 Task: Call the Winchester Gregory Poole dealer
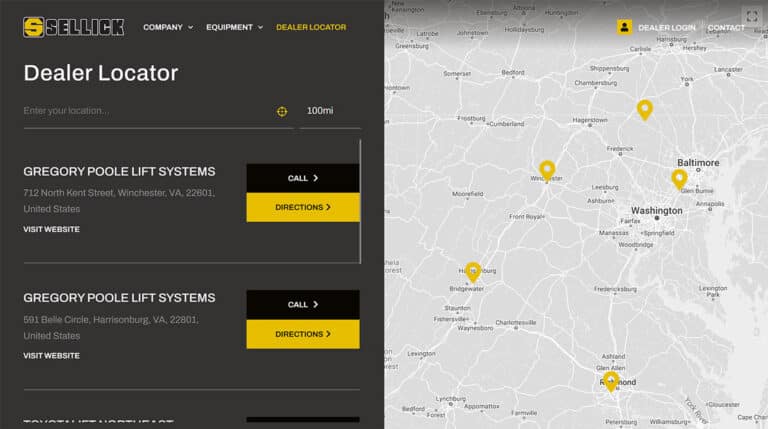[302, 178]
